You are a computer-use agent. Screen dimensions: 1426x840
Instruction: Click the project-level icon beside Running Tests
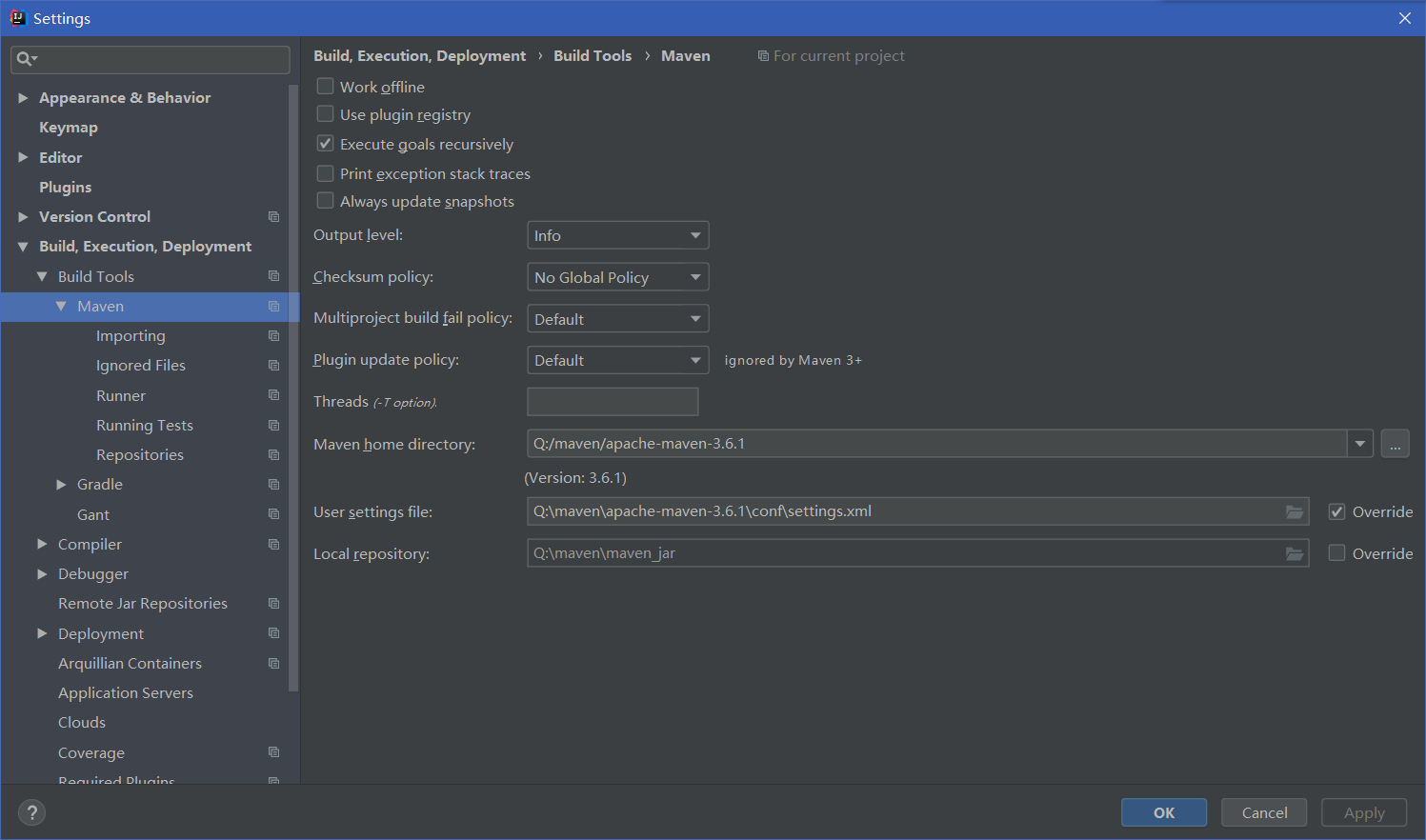273,426
